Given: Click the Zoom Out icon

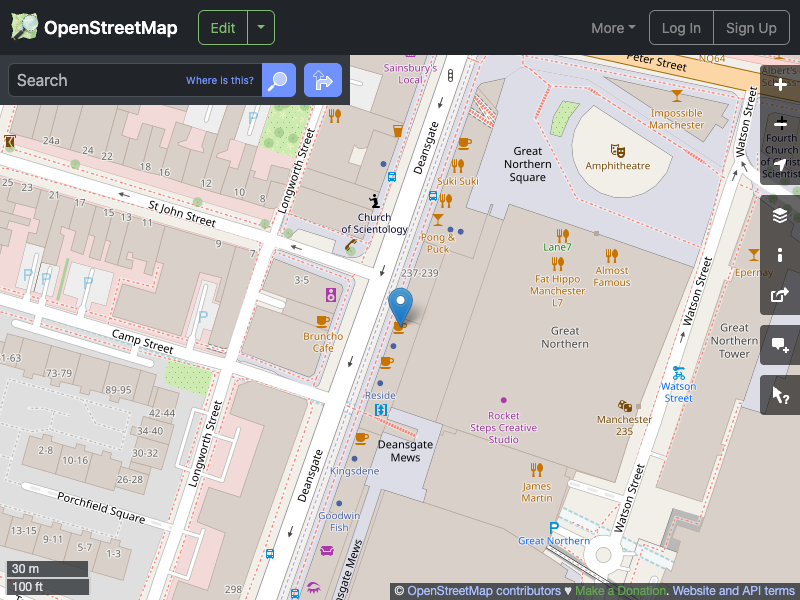Looking at the screenshot, I should (x=780, y=122).
